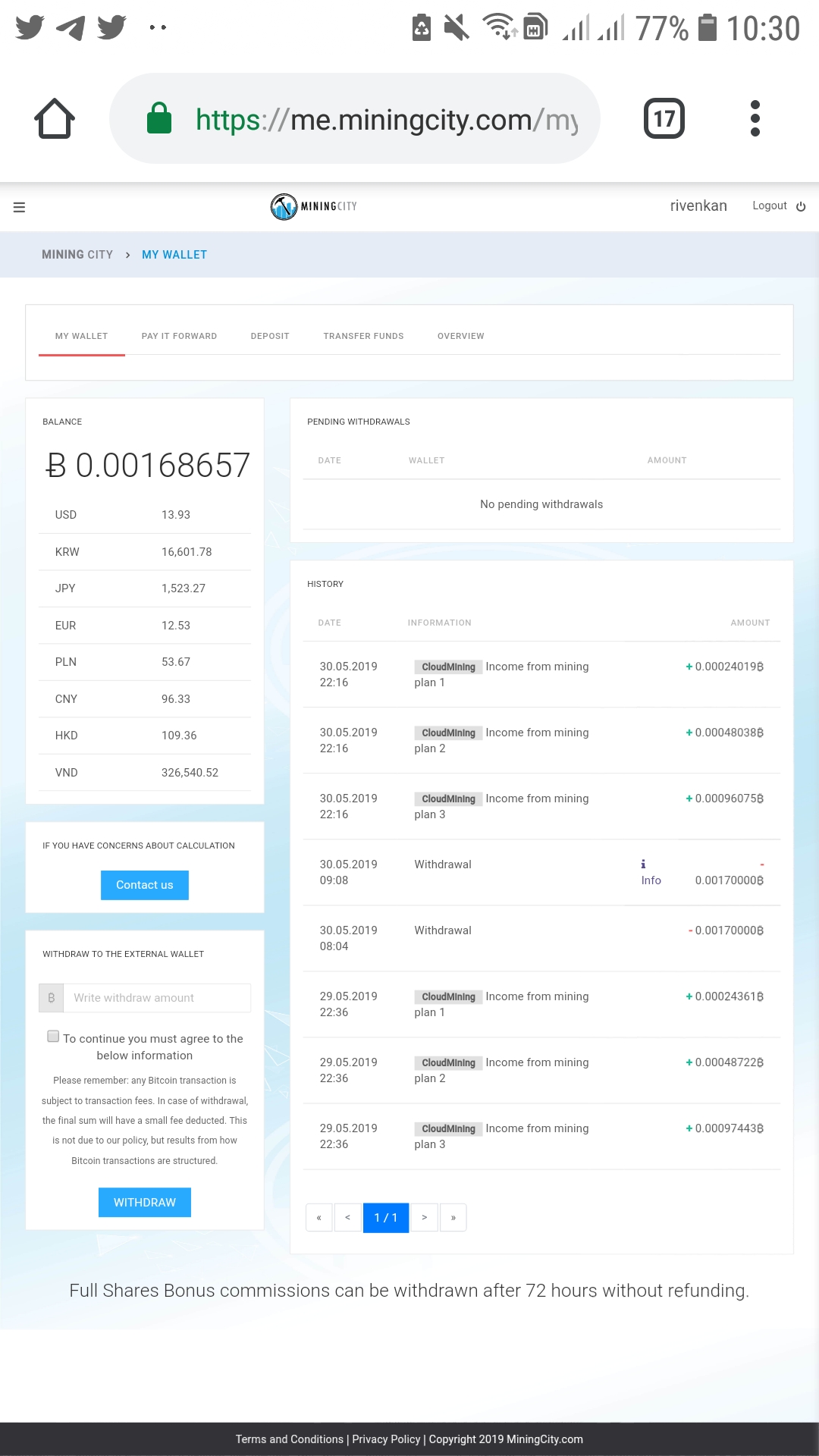The image size is (819, 1456).
Task: Click the JPY value 1,523.27
Action: coord(184,588)
